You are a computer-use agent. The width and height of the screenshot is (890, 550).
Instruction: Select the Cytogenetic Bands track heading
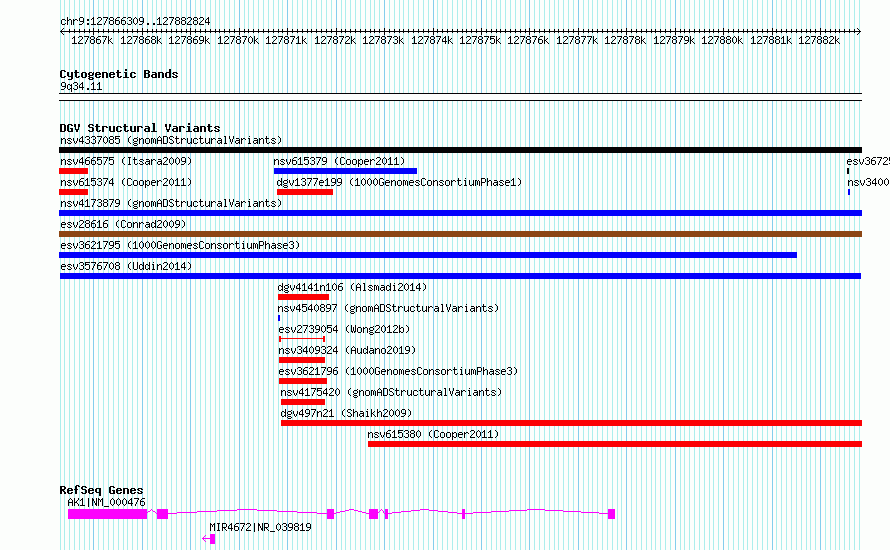coord(119,74)
